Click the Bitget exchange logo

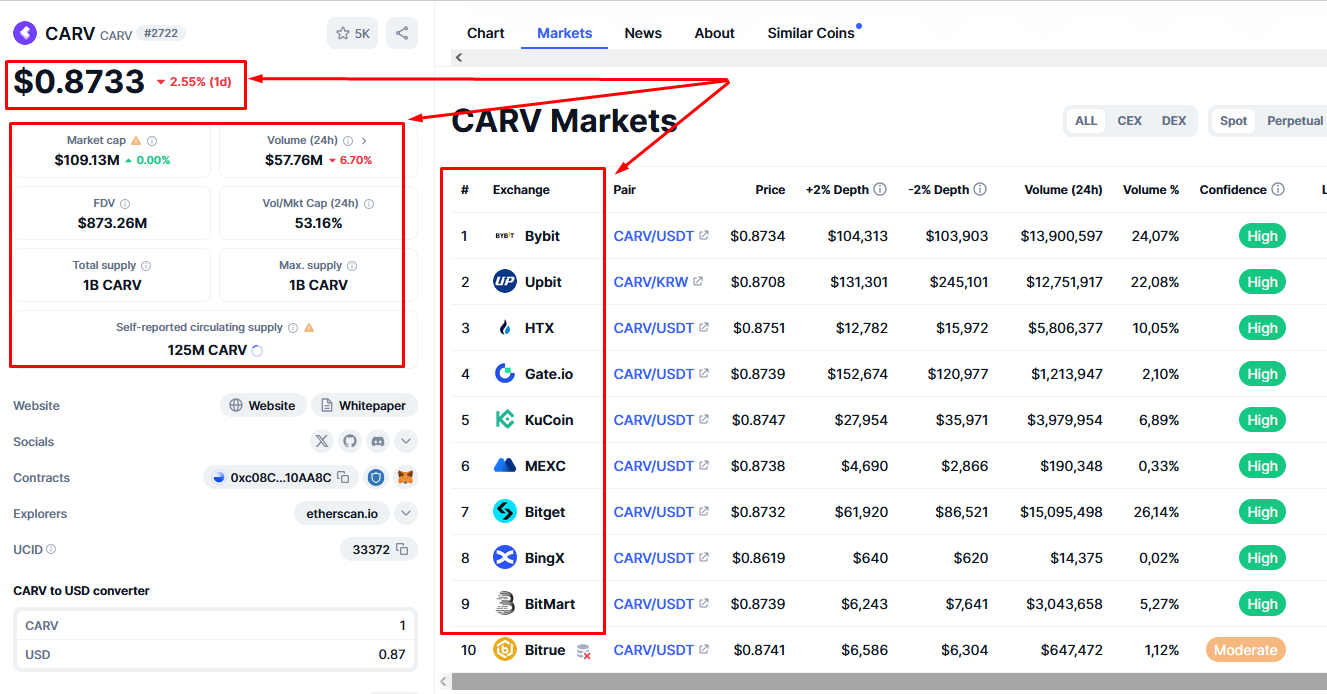[x=505, y=512]
